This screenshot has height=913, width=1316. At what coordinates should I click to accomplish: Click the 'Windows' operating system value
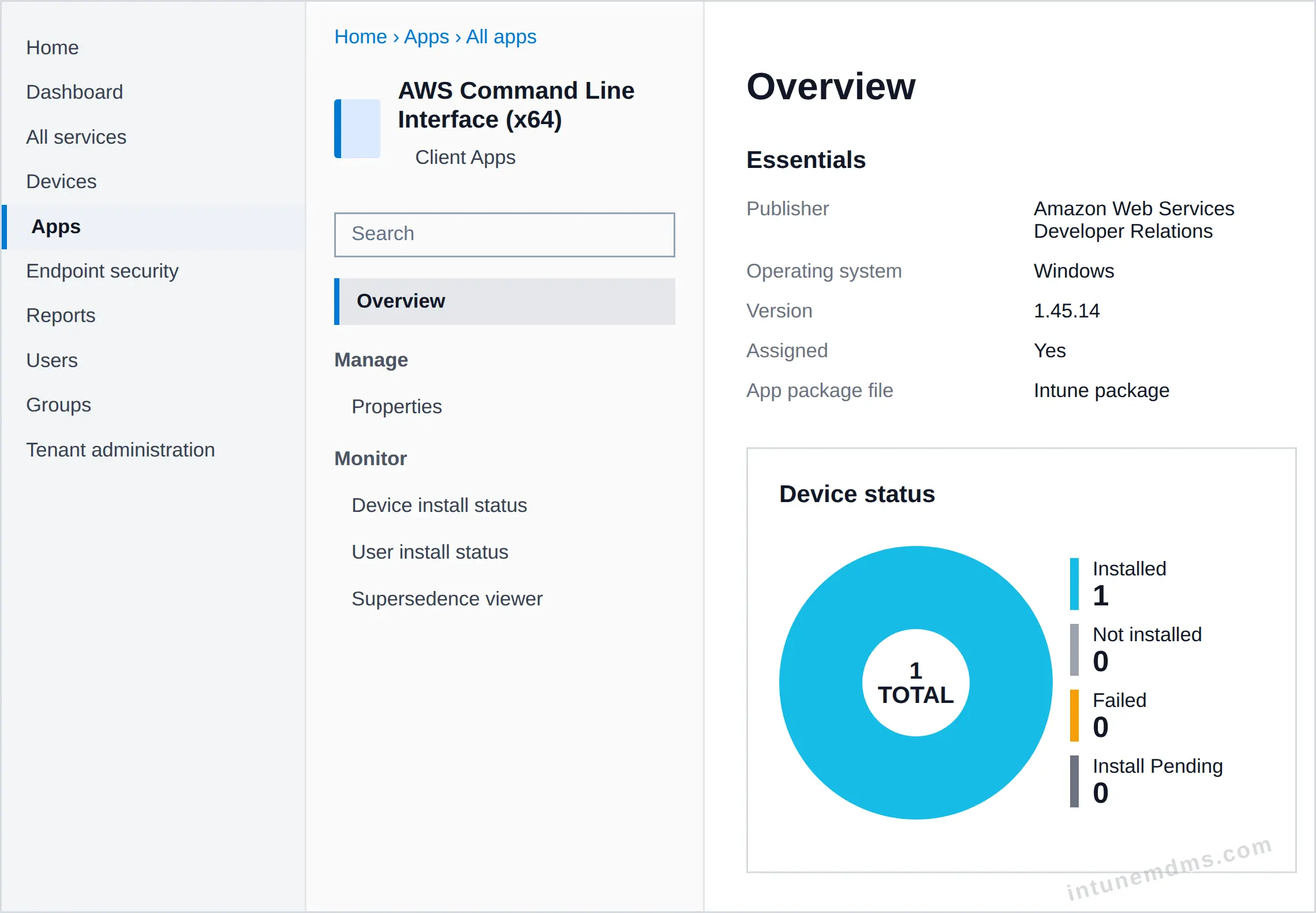[x=1074, y=271]
